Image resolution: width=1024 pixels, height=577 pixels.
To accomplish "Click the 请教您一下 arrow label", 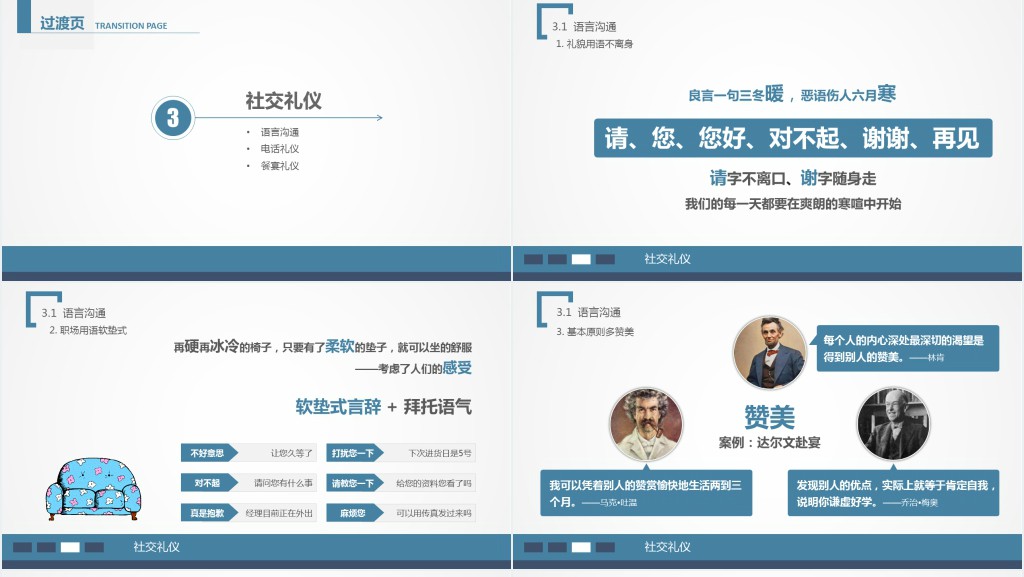I will [355, 483].
